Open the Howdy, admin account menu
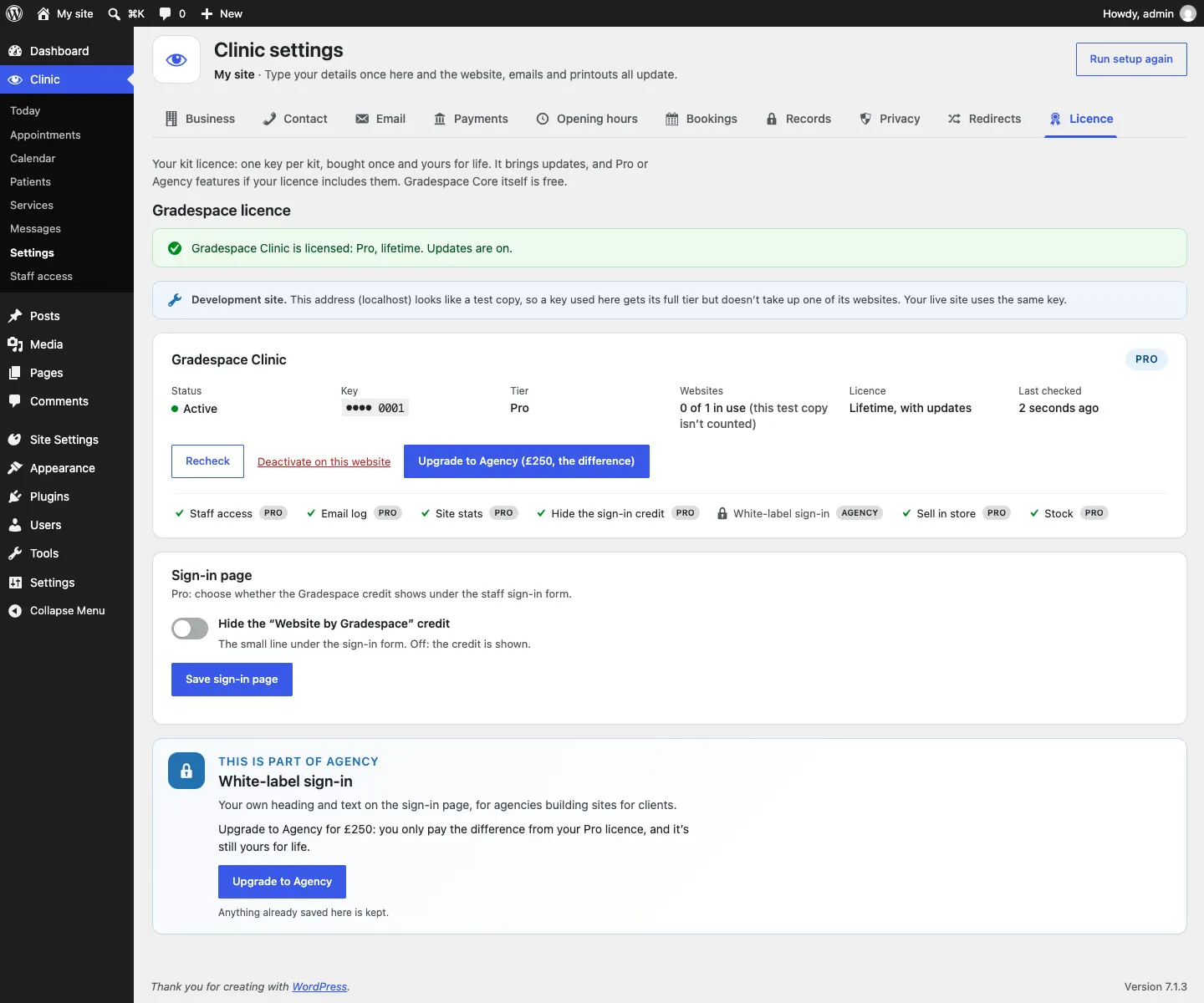Image resolution: width=1204 pixels, height=1003 pixels. click(1149, 13)
